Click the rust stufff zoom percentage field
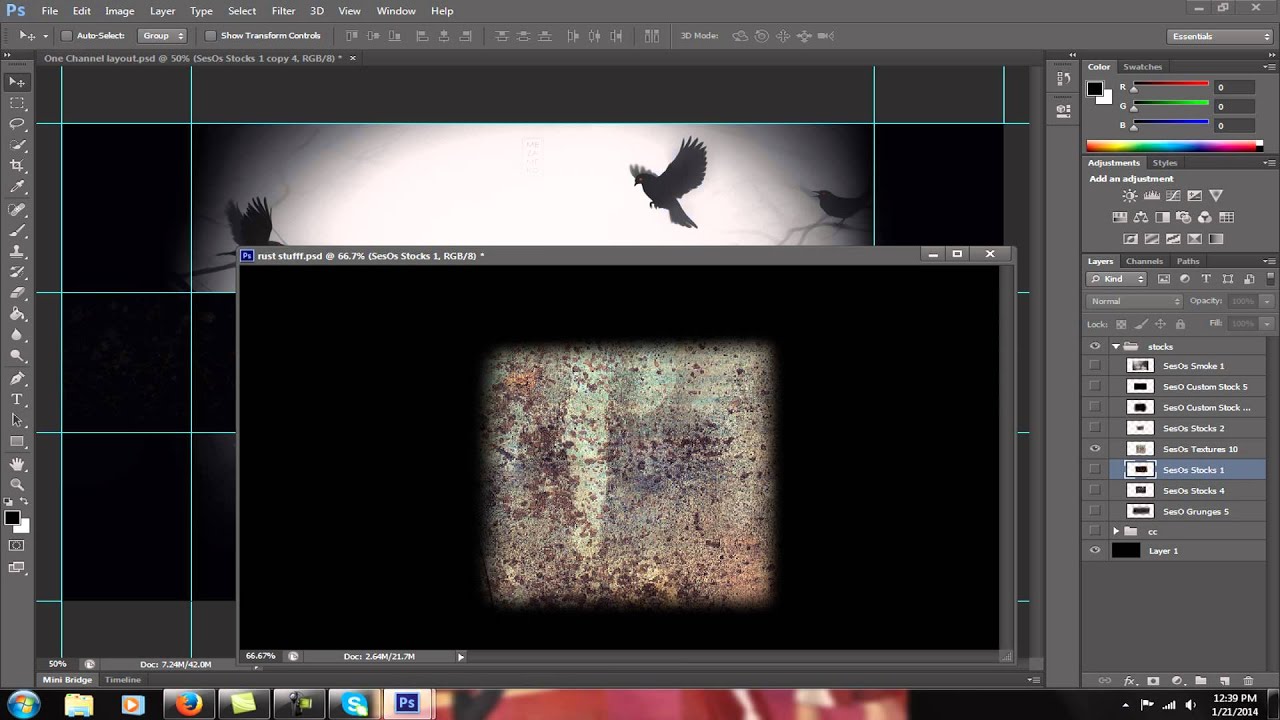The width and height of the screenshot is (1280, 720). [x=260, y=657]
